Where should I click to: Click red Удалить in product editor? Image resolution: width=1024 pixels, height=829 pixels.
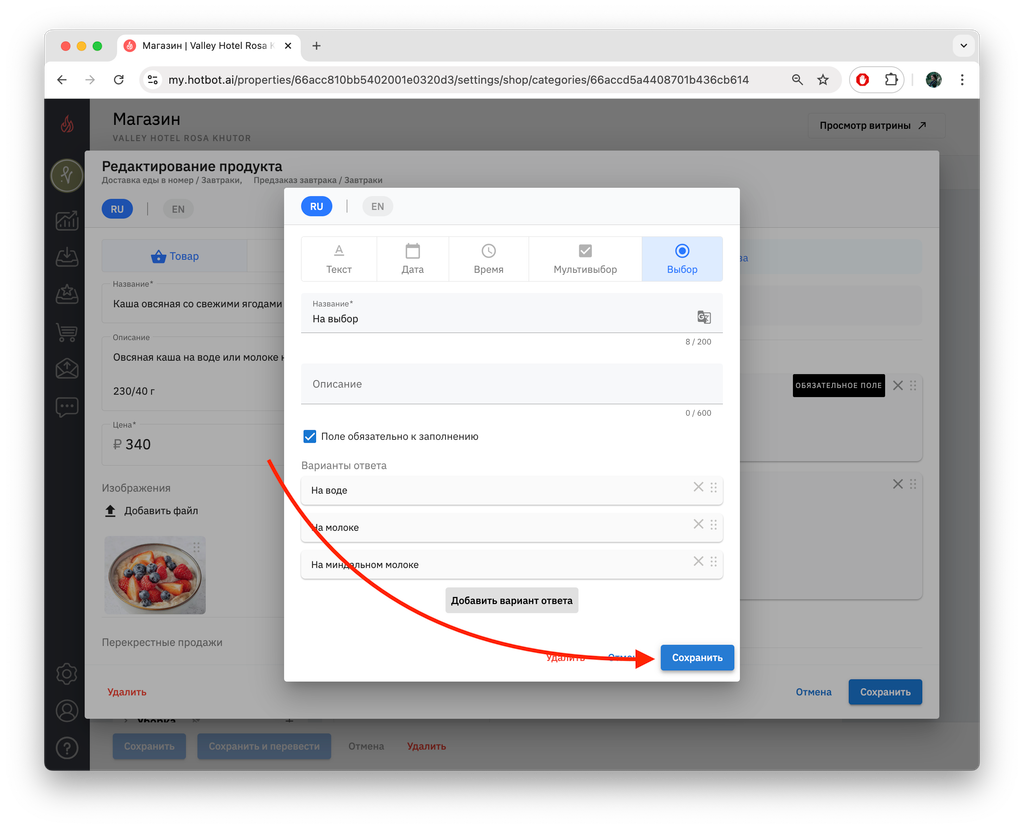point(127,692)
